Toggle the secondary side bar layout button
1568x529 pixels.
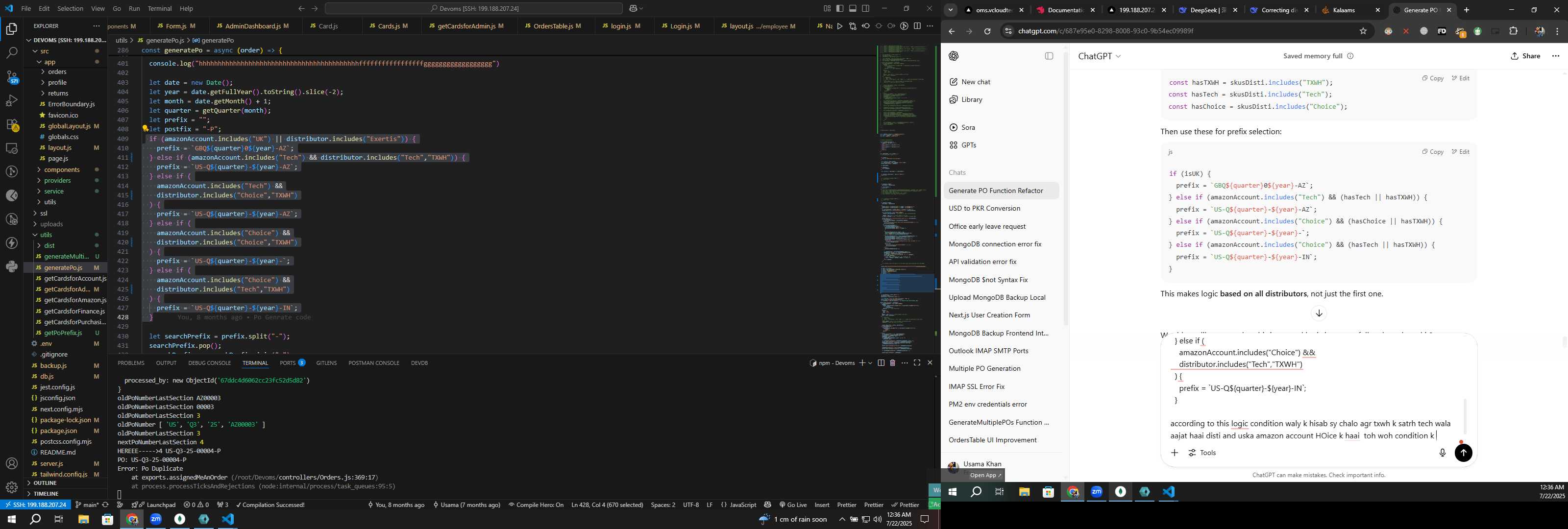pos(865,8)
